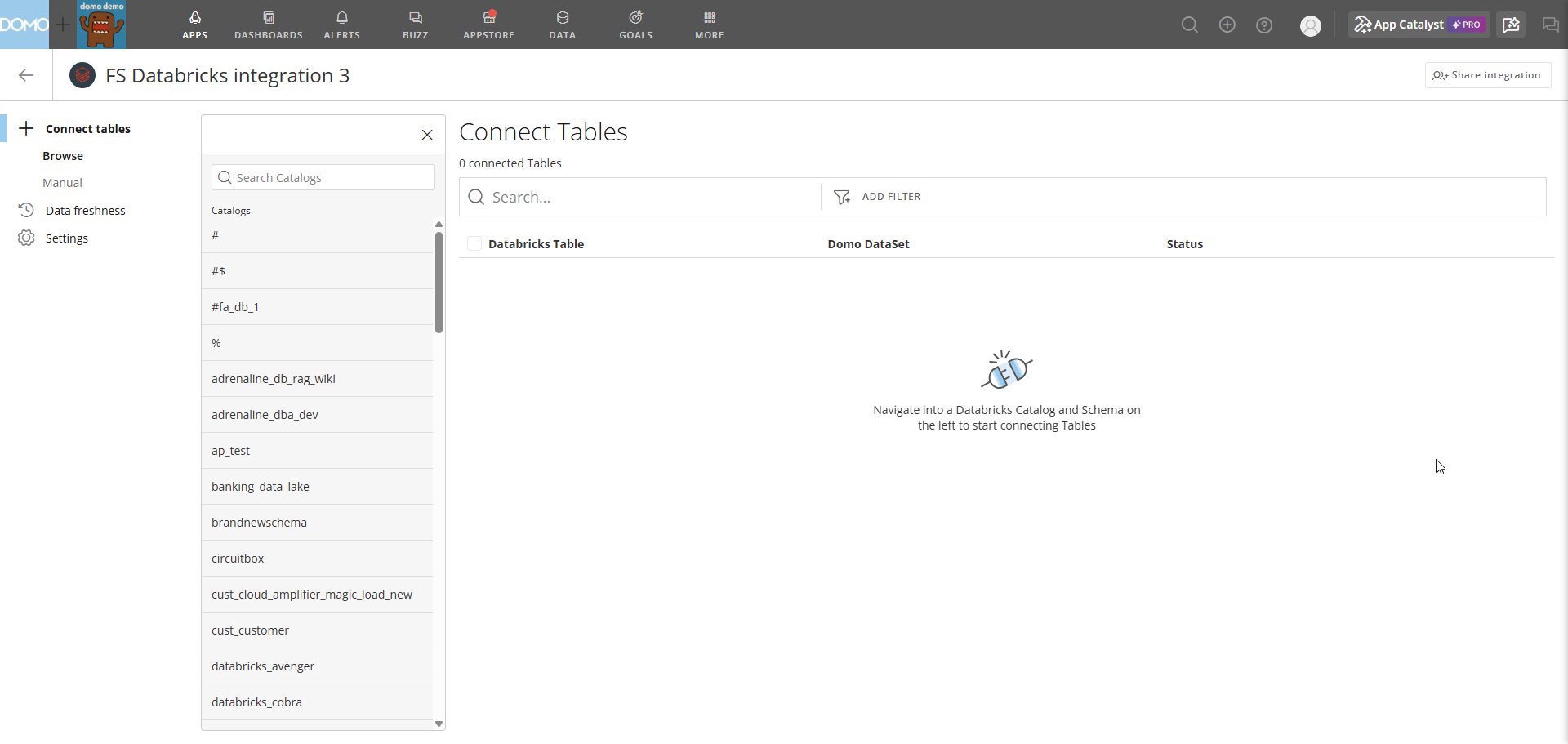The image size is (1568, 744).
Task: Open the #fa_db_1 catalog
Action: click(x=317, y=307)
